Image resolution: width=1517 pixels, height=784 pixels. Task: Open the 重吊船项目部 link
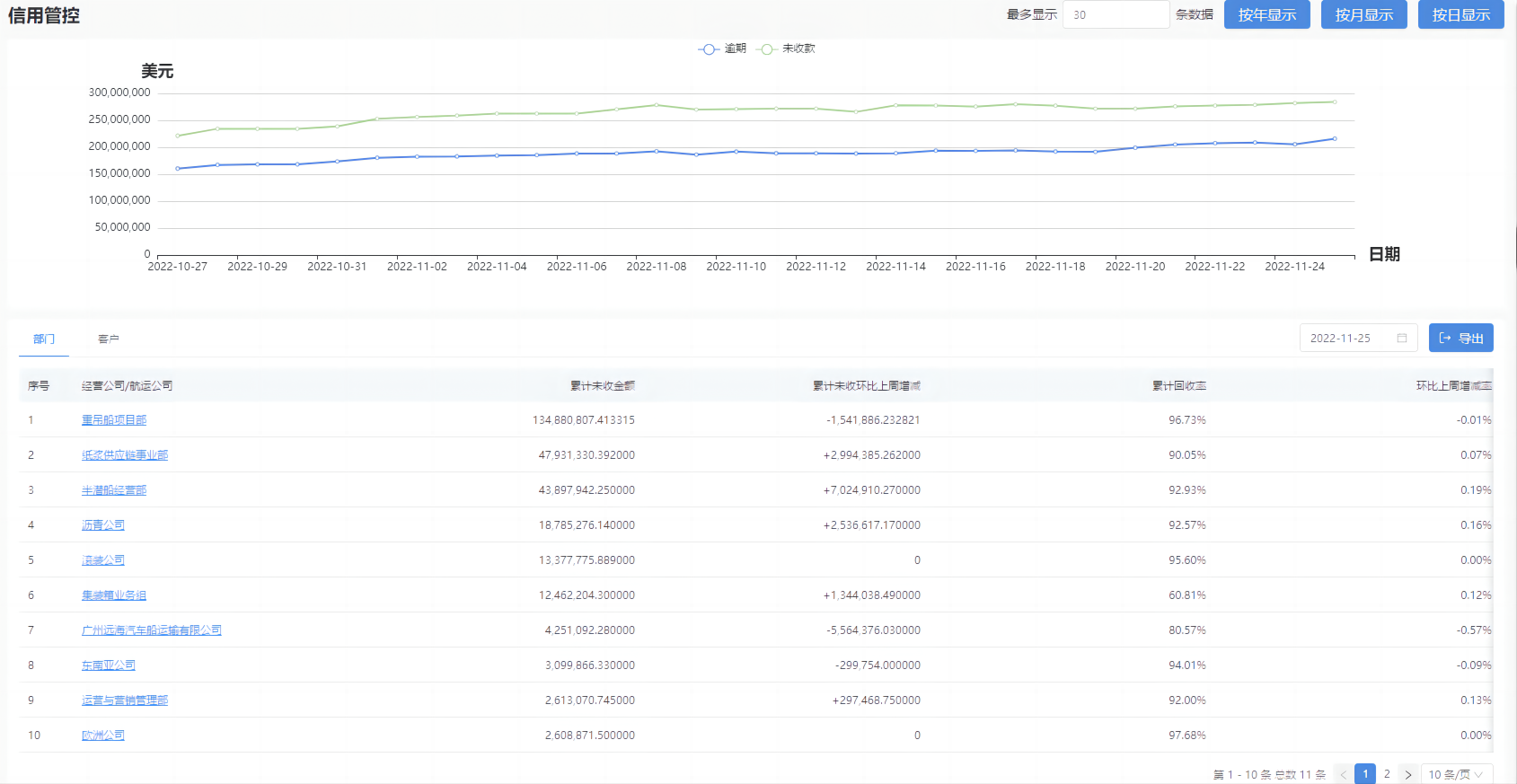pyautogui.click(x=114, y=419)
